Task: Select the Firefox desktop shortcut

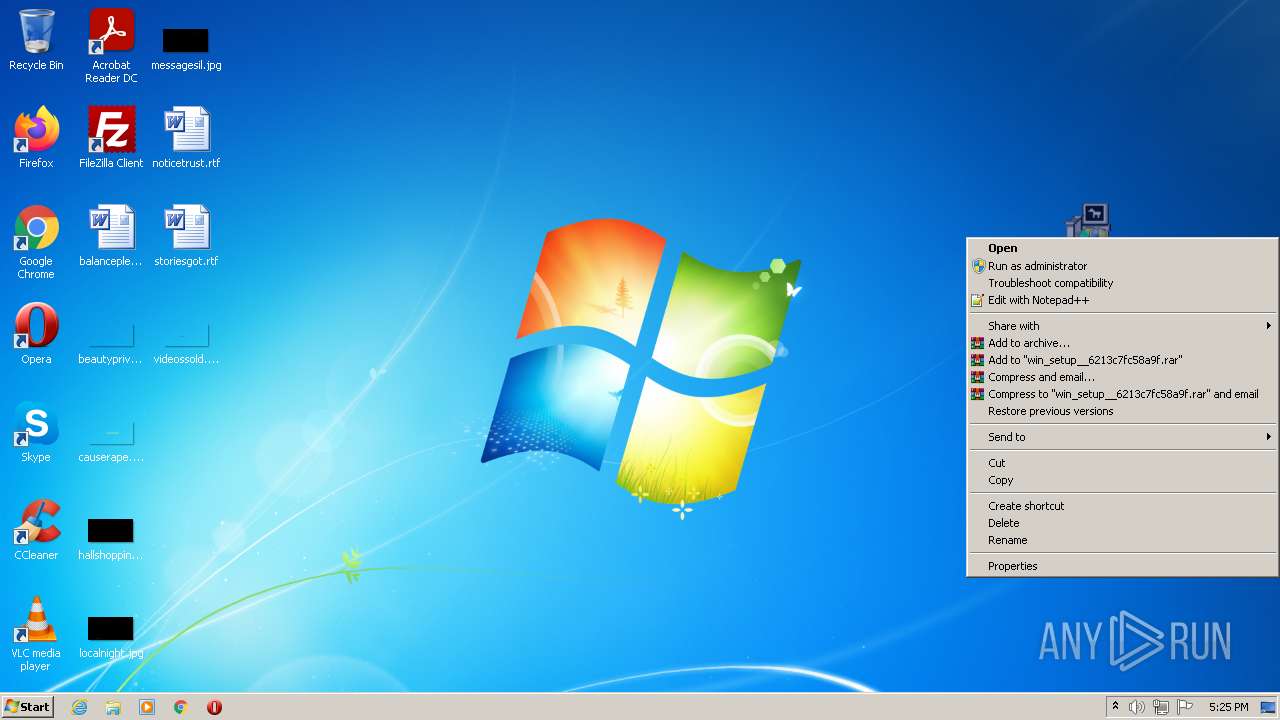Action: (x=36, y=137)
